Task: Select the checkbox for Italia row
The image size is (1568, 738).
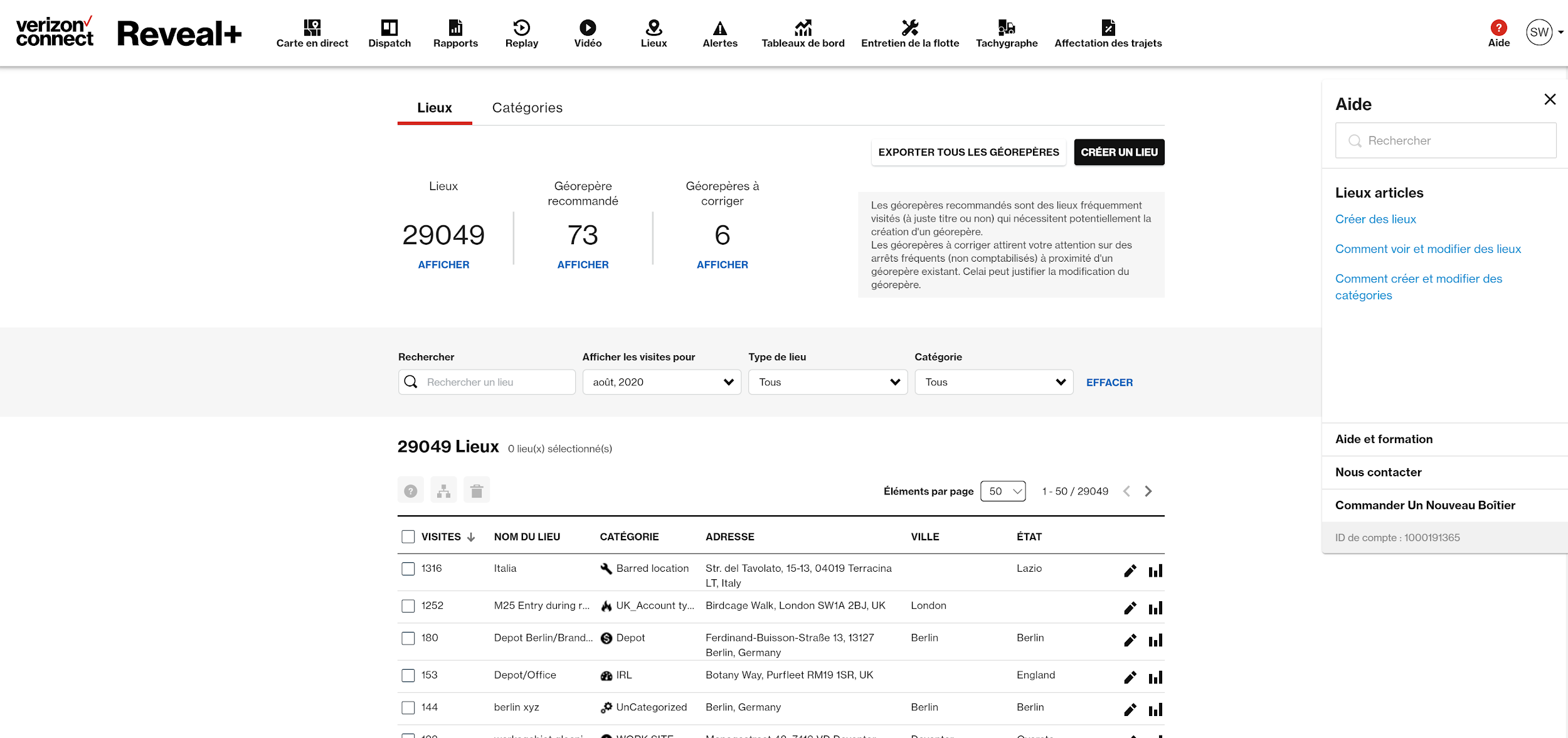Action: [408, 569]
